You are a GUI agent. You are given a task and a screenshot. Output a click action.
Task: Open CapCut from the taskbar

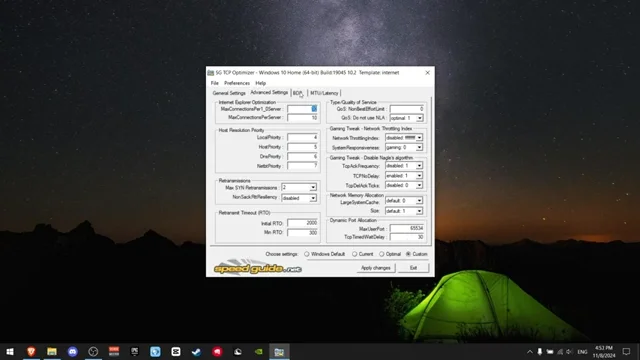click(176, 351)
